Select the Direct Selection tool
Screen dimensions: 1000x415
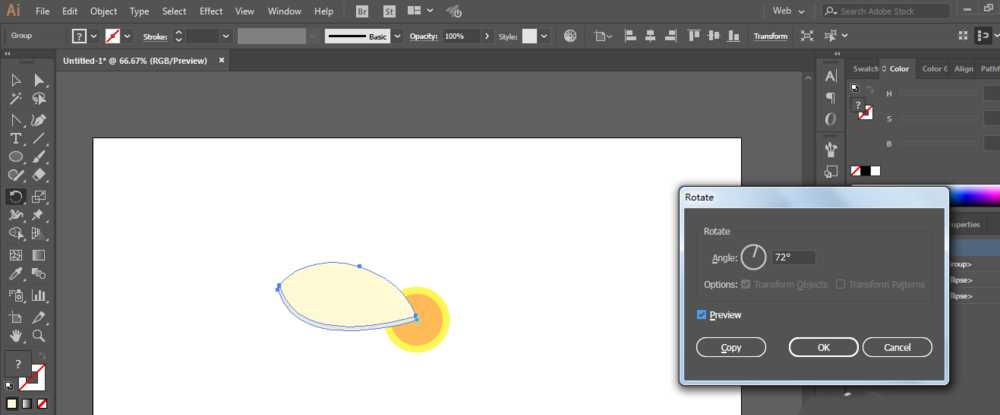pyautogui.click(x=39, y=80)
